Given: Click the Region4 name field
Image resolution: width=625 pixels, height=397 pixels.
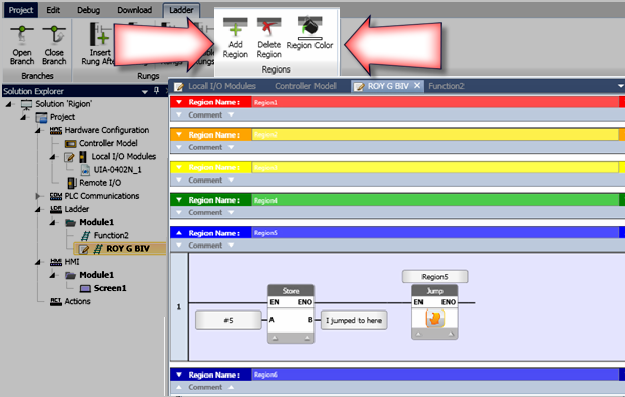Looking at the screenshot, I should point(435,200).
